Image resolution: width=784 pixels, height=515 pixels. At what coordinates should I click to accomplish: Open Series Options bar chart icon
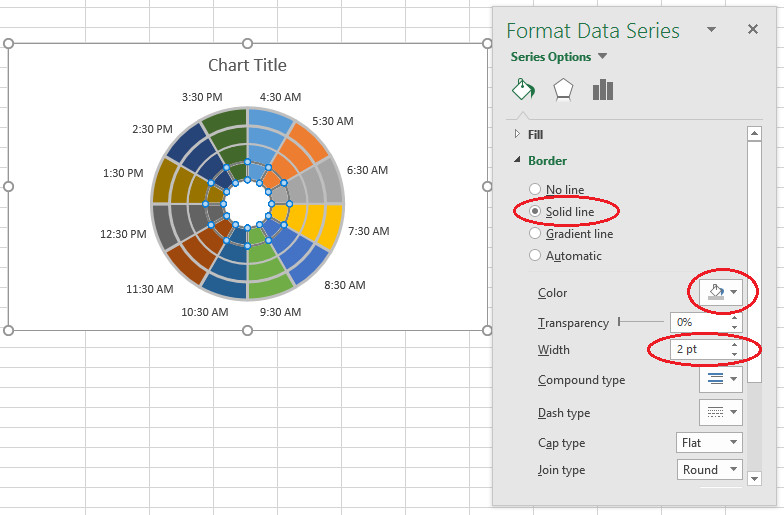(x=602, y=90)
